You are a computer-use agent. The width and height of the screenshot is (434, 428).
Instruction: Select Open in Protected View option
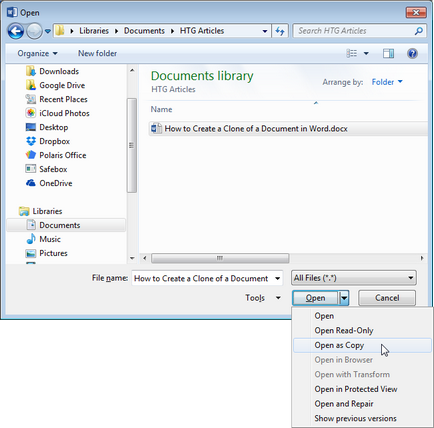click(356, 389)
